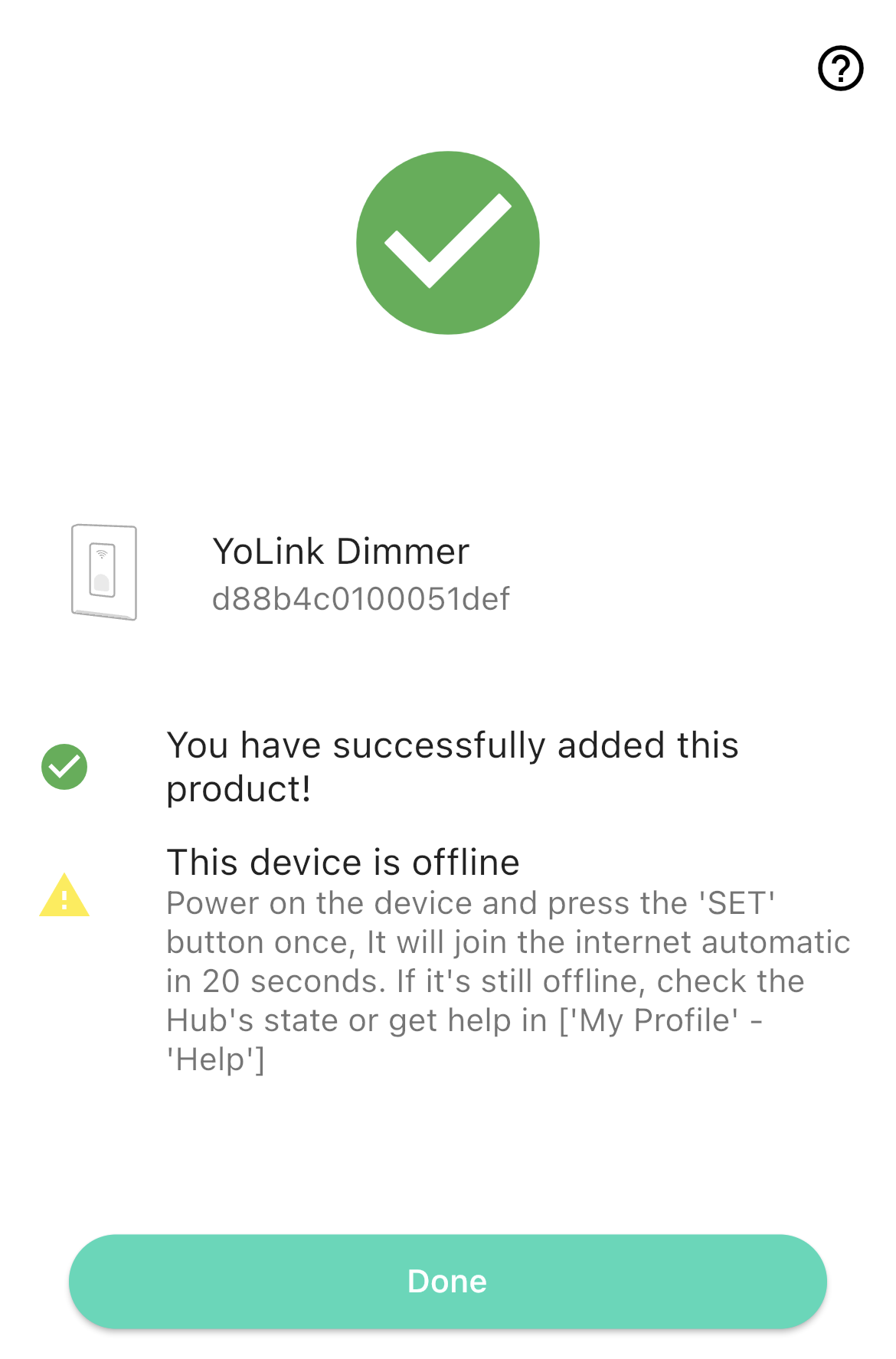
Task: Tap the 'SET' button instruction text
Action: pyautogui.click(x=737, y=903)
